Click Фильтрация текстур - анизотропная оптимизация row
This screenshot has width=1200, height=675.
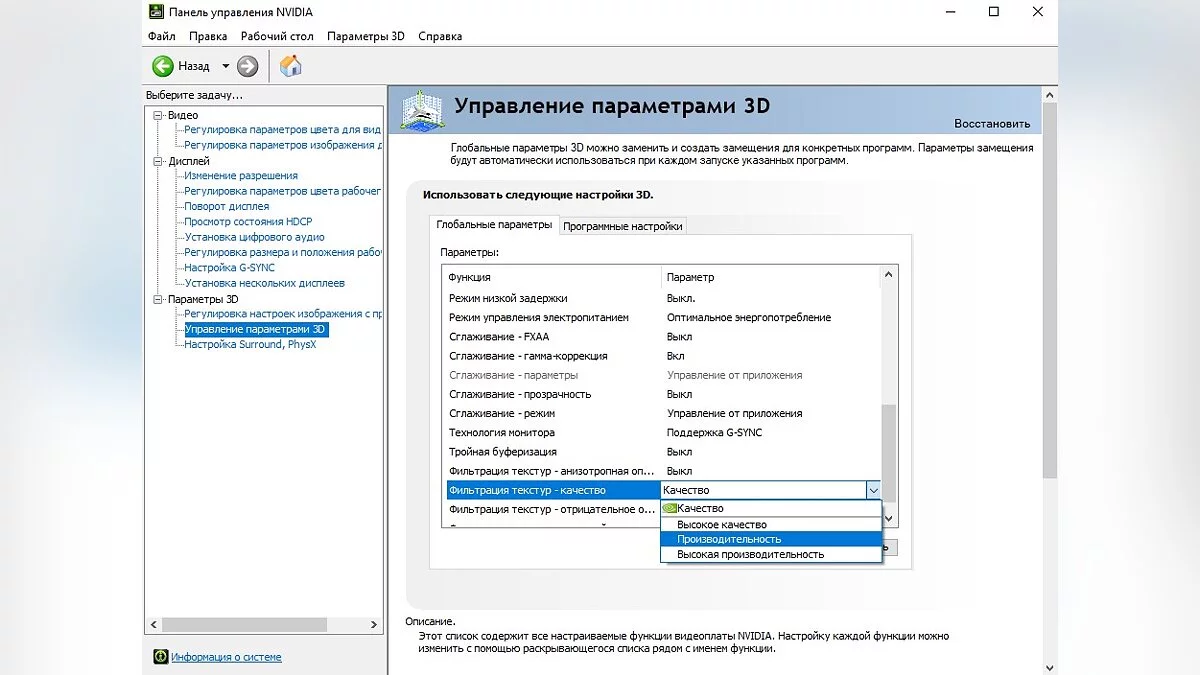tap(661, 471)
